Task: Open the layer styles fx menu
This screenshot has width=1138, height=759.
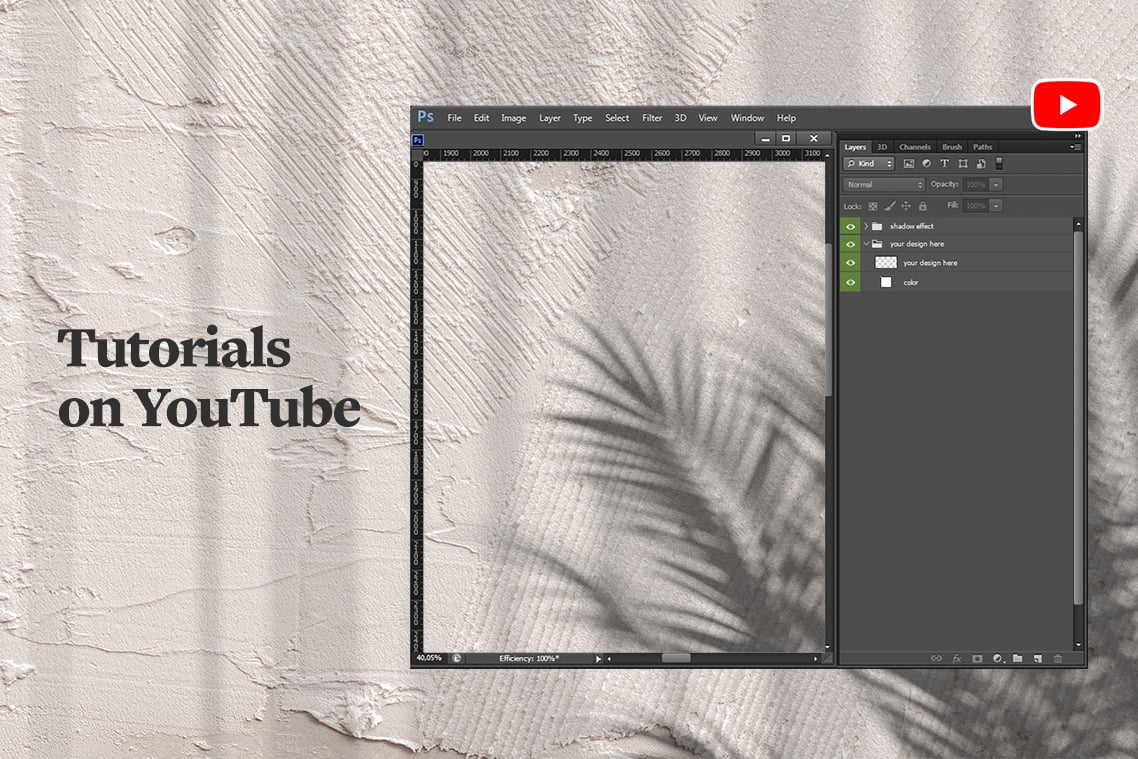Action: [x=957, y=658]
